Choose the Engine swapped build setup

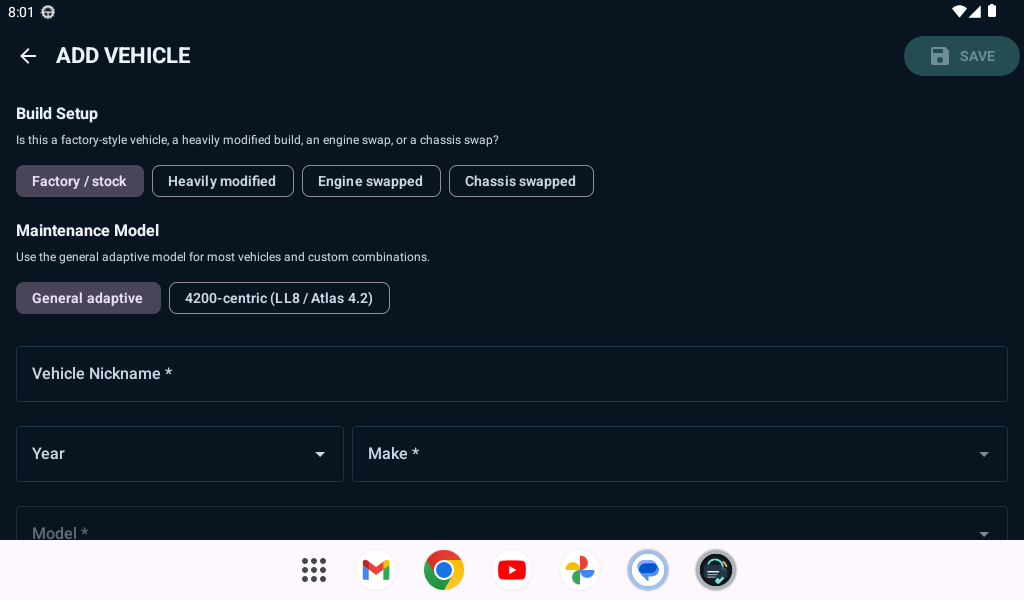click(x=371, y=181)
